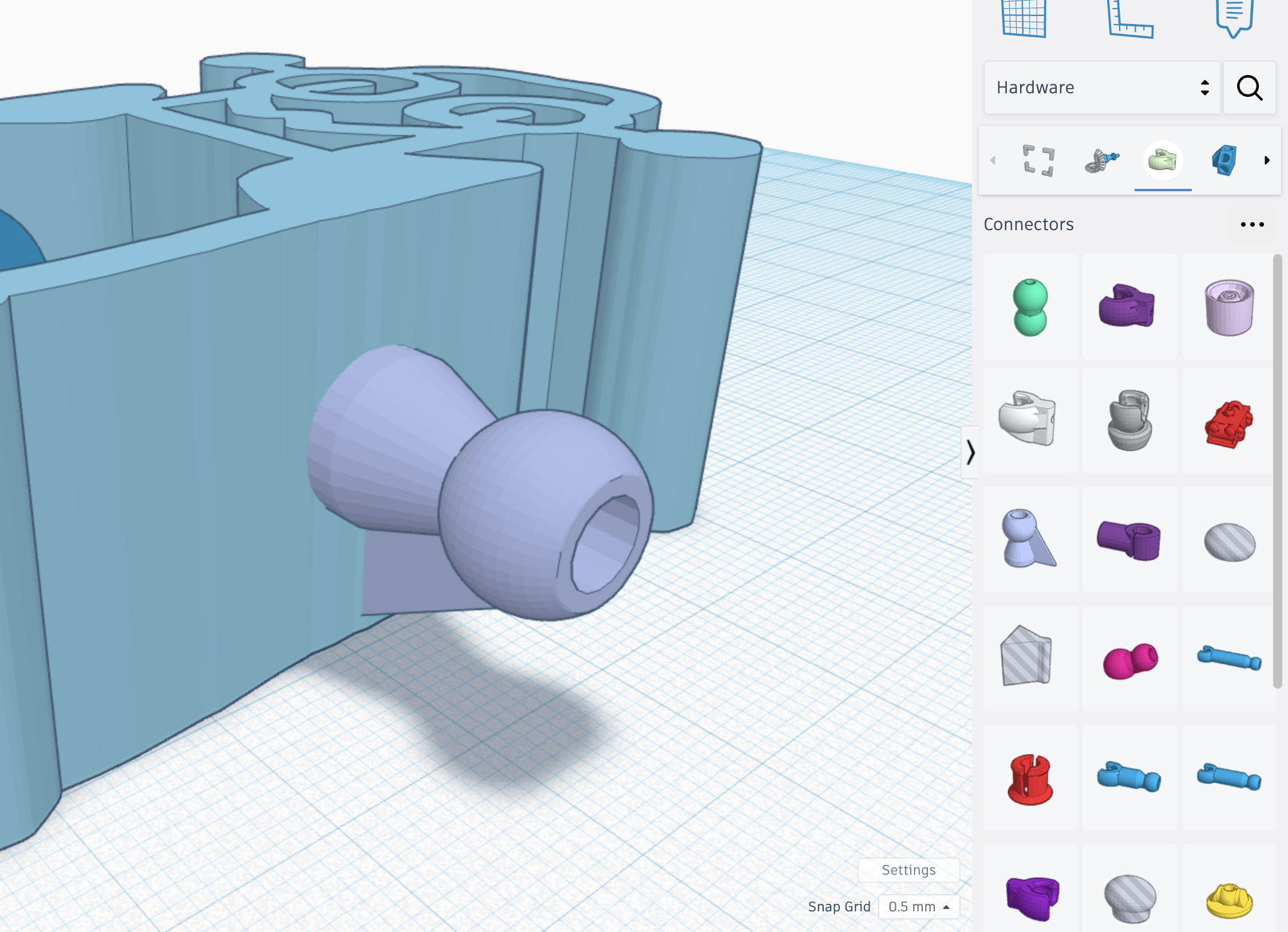Advance the shape categories with right arrow
Viewport: 1288px width, 932px height.
pos(1267,161)
